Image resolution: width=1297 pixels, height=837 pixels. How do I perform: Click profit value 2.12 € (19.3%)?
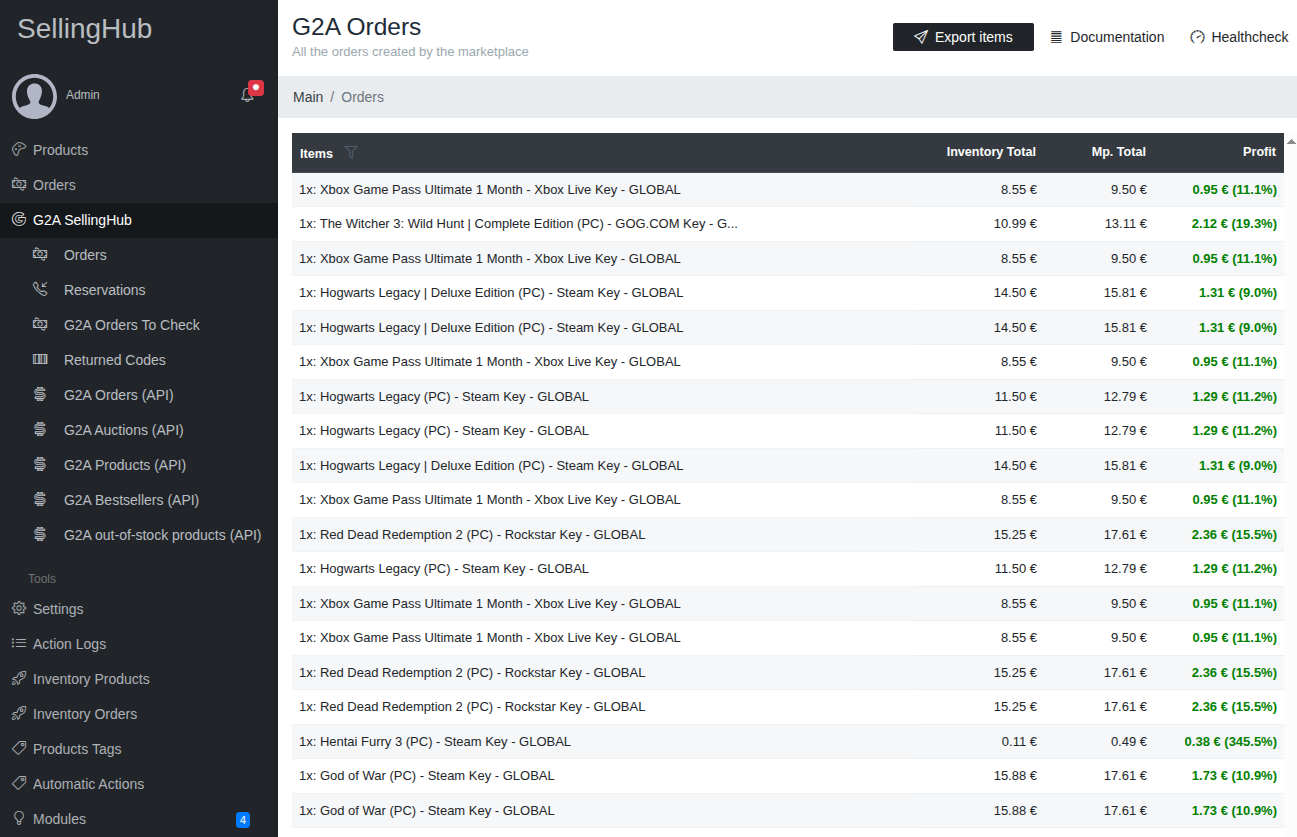point(1234,224)
